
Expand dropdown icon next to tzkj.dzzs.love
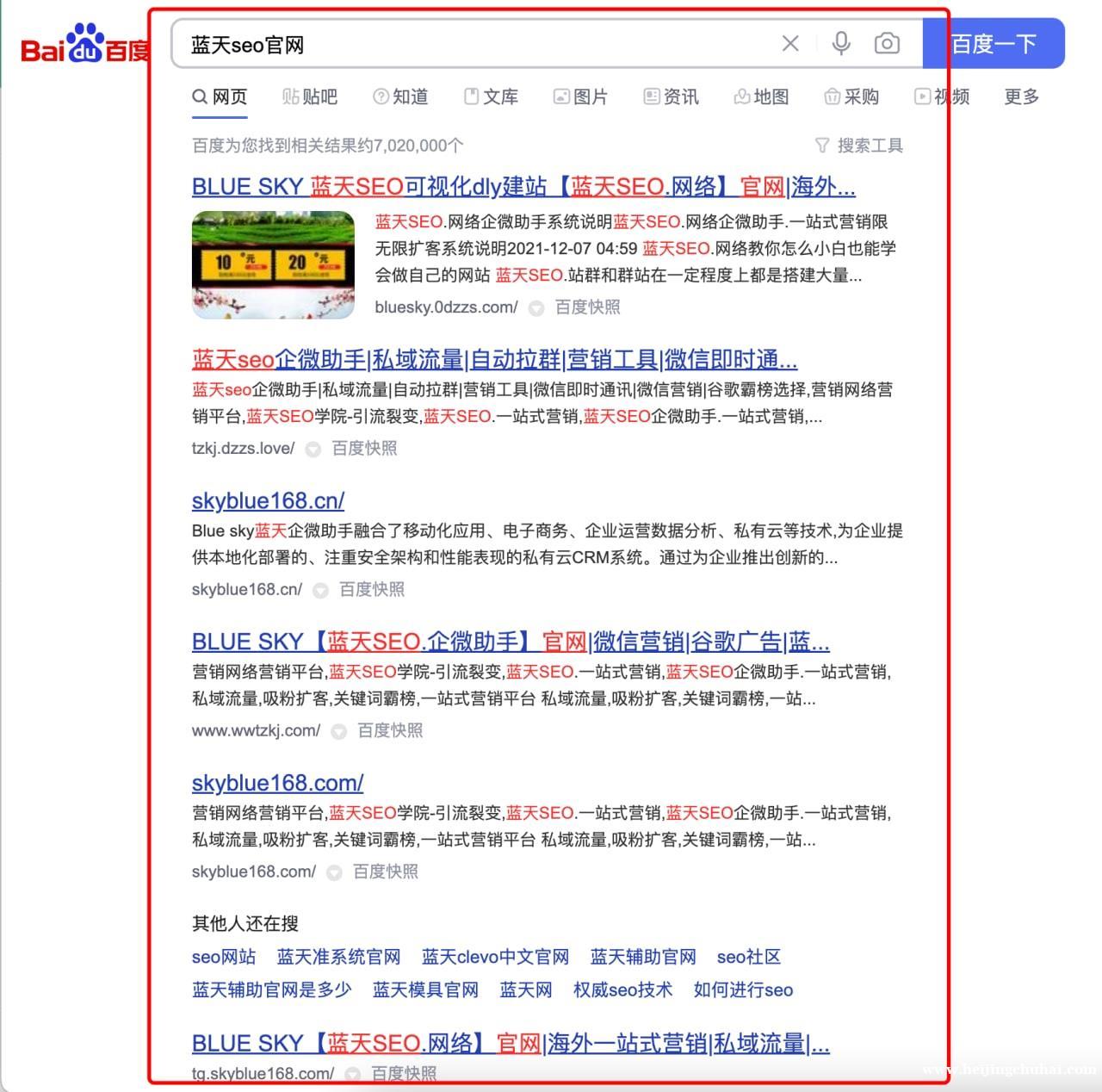(x=313, y=449)
